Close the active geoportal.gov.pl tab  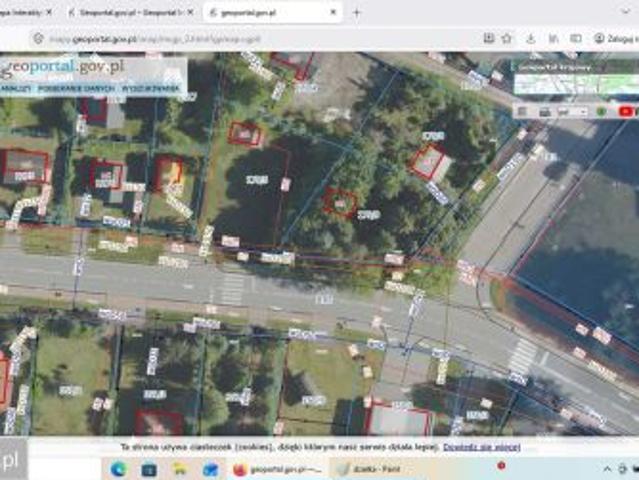pyautogui.click(x=333, y=12)
